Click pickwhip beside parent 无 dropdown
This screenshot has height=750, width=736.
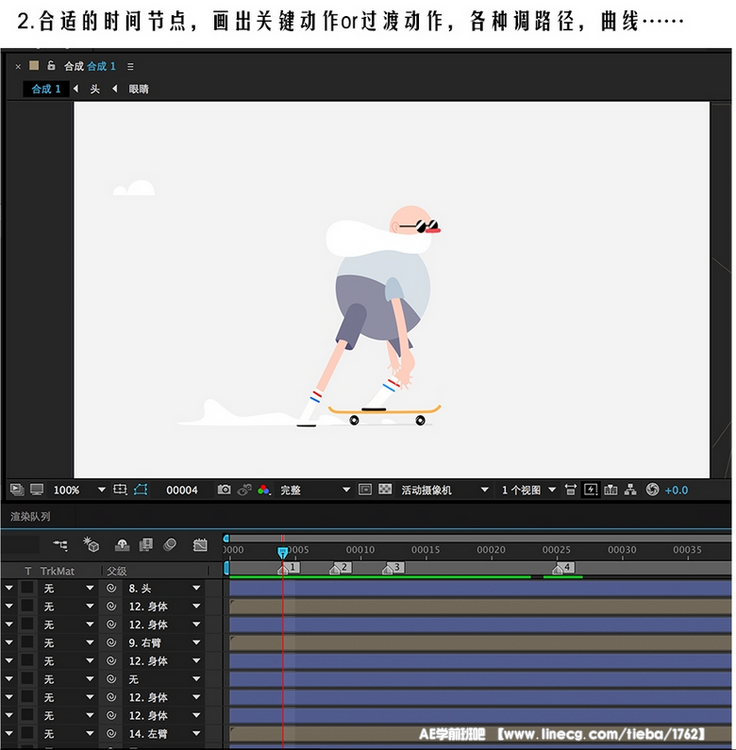click(x=111, y=679)
